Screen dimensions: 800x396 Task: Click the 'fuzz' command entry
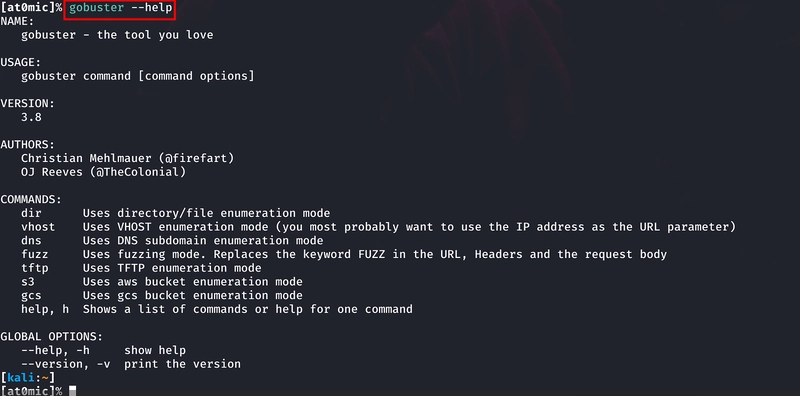pyautogui.click(x=35, y=255)
